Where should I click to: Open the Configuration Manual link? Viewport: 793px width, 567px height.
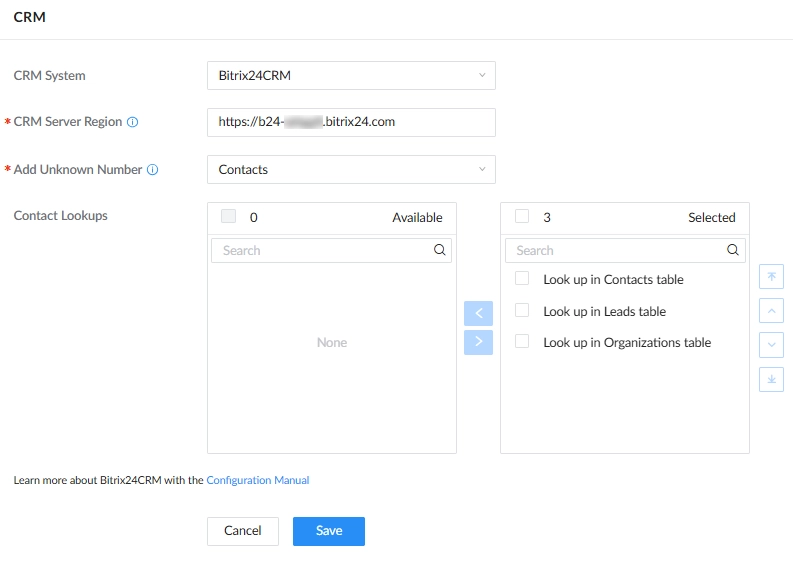(x=258, y=480)
